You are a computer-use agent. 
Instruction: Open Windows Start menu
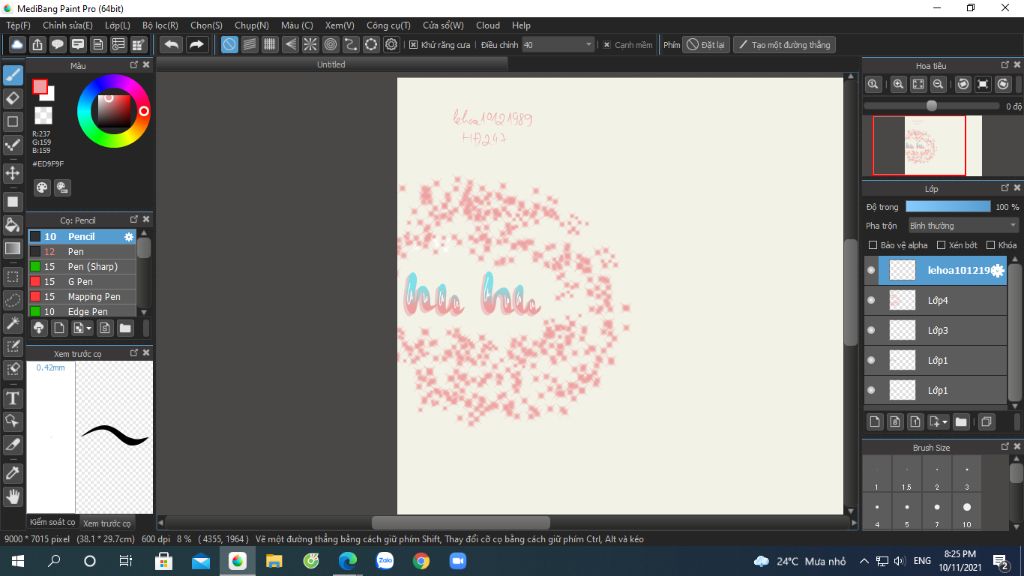click(x=18, y=561)
